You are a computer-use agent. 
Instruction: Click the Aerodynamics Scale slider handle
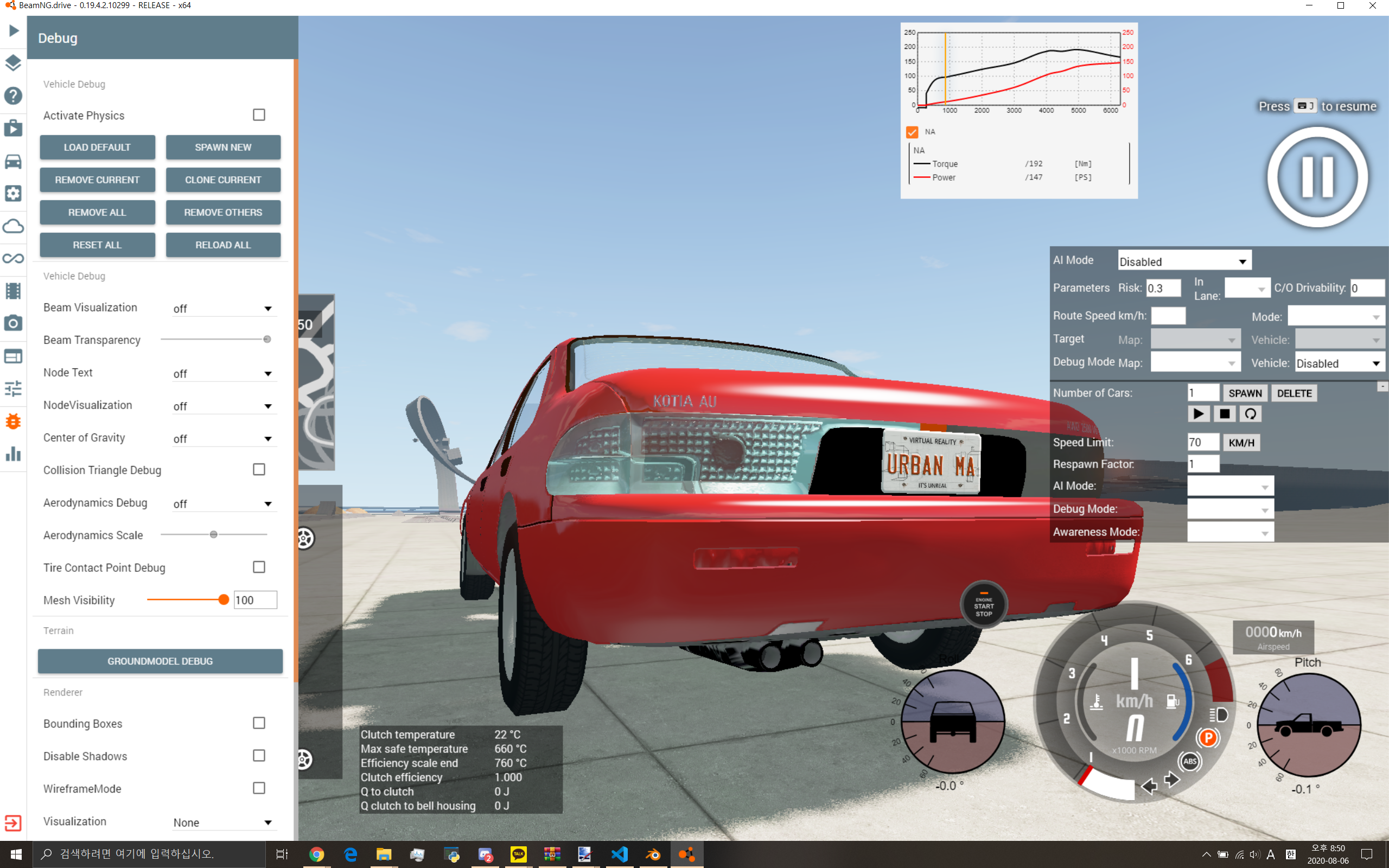pos(214,534)
